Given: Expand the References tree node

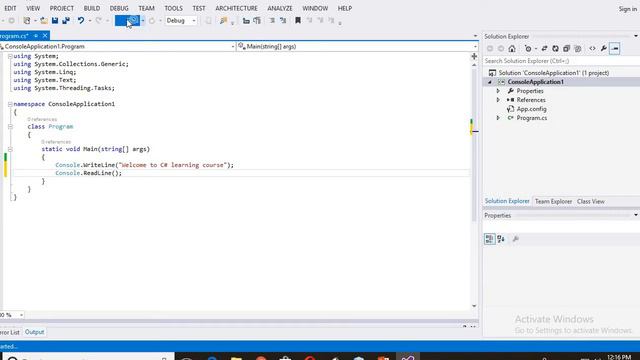Looking at the screenshot, I should tap(498, 100).
